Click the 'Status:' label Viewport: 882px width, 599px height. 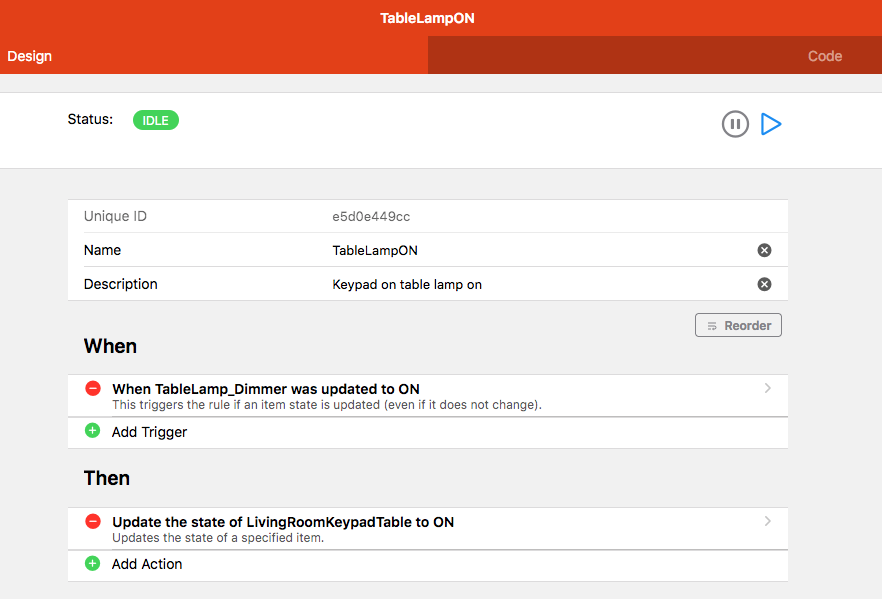[x=90, y=119]
